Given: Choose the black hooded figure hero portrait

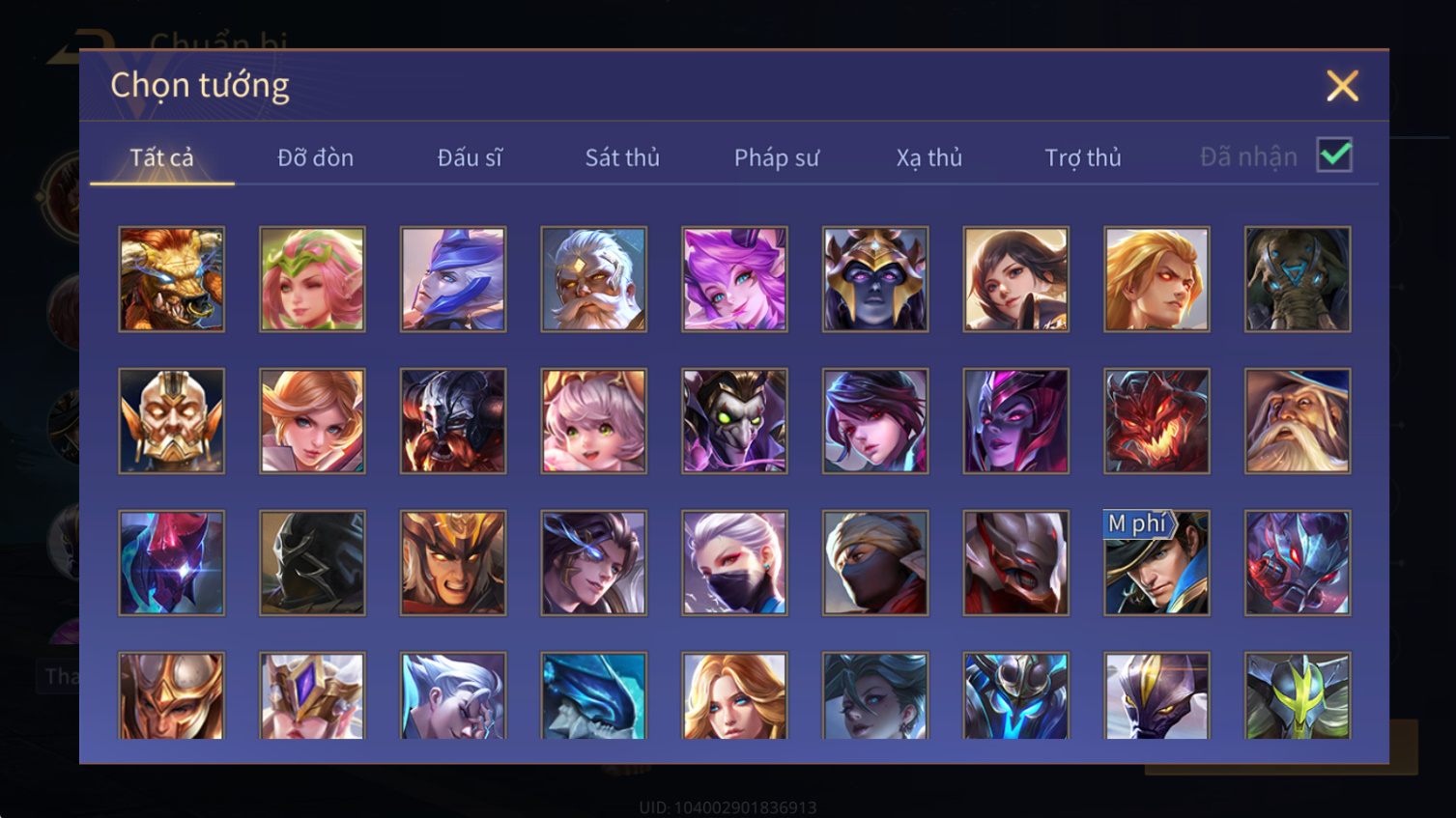Looking at the screenshot, I should (312, 563).
